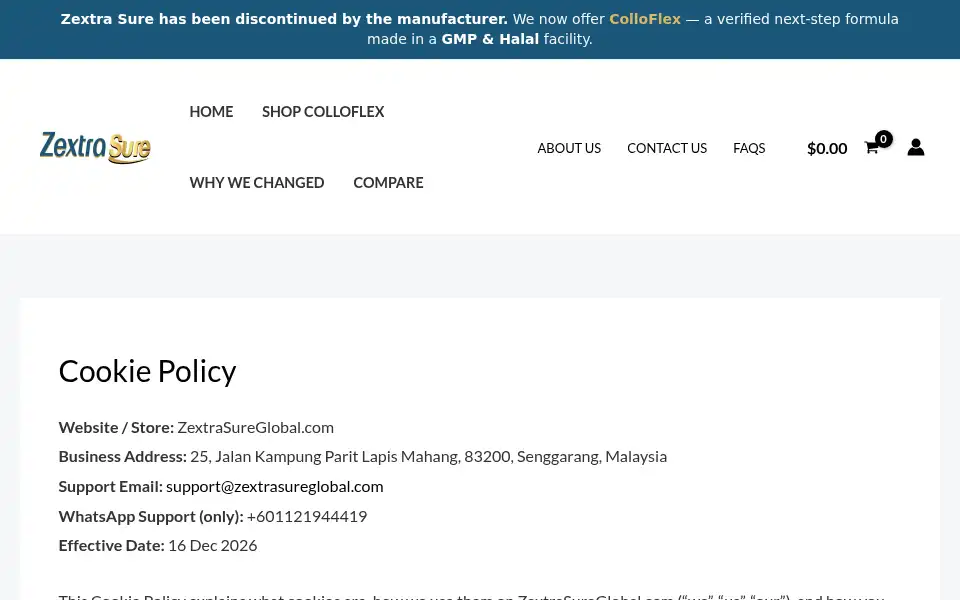Click the business address text
The image size is (960, 600).
(428, 457)
